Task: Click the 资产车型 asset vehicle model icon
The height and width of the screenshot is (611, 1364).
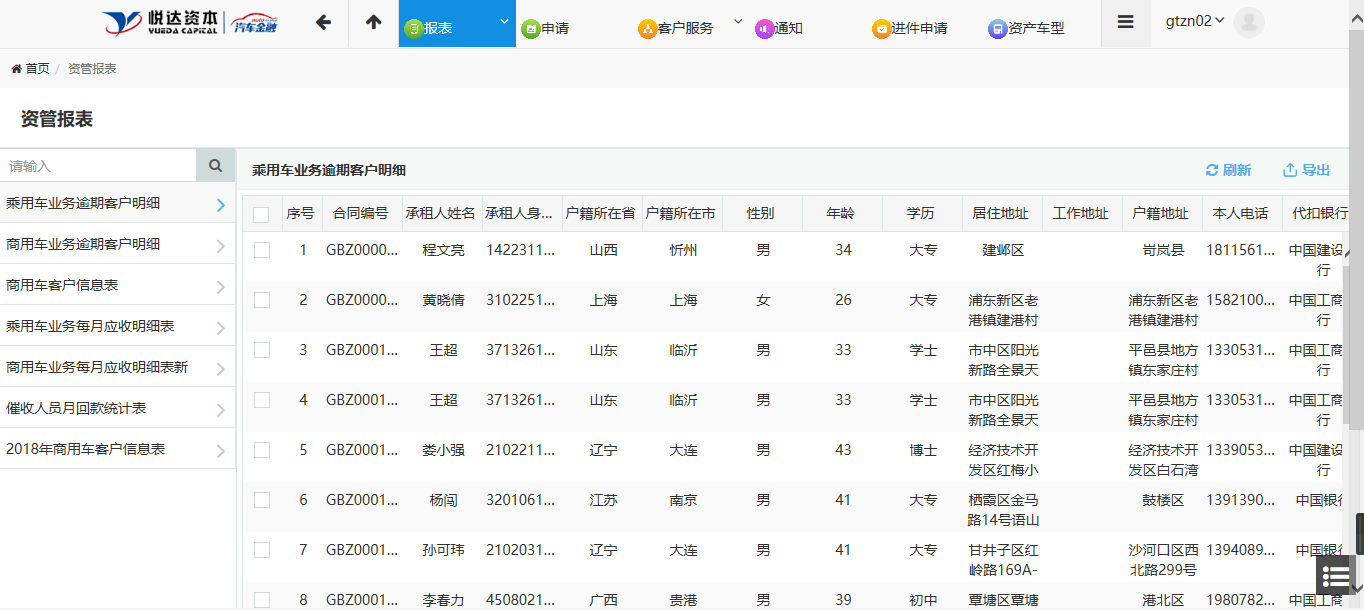Action: point(997,28)
